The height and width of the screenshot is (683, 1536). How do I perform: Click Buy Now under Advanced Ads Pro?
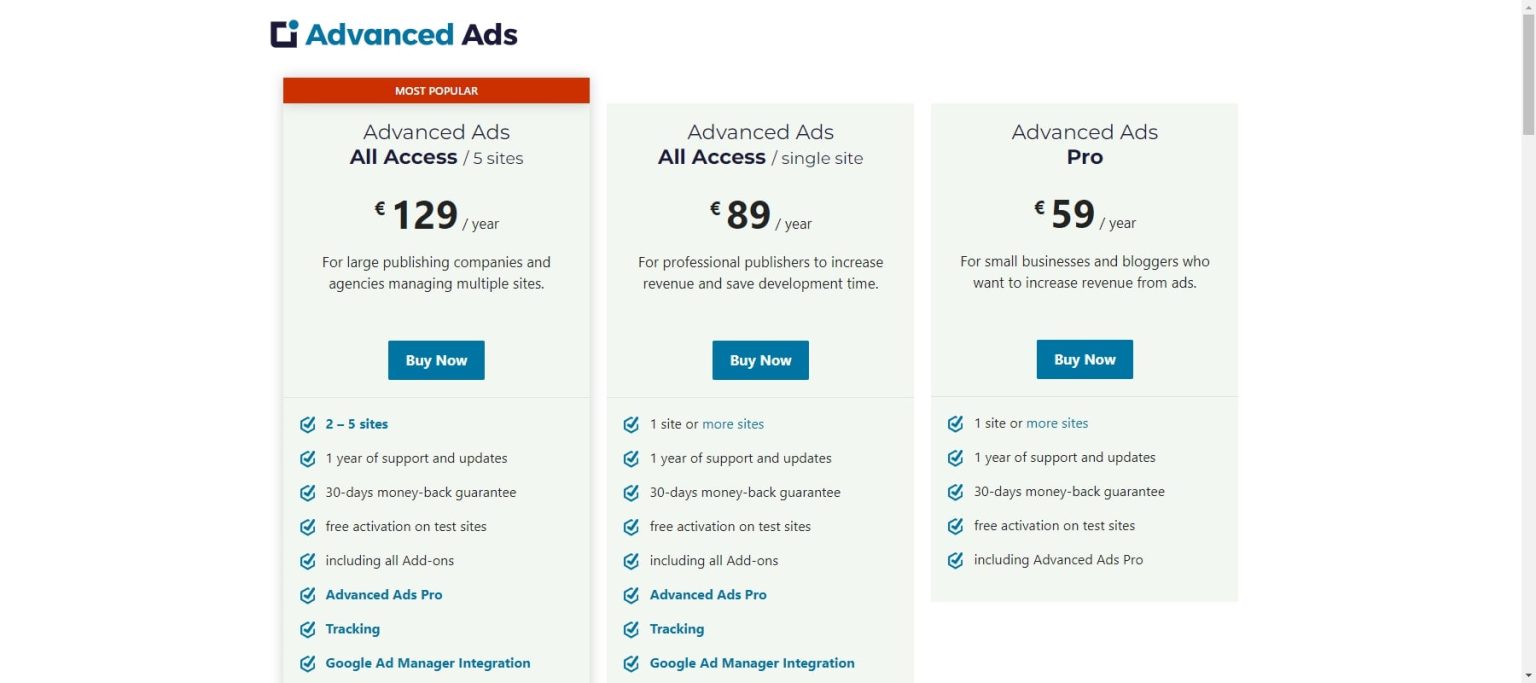coord(1084,359)
